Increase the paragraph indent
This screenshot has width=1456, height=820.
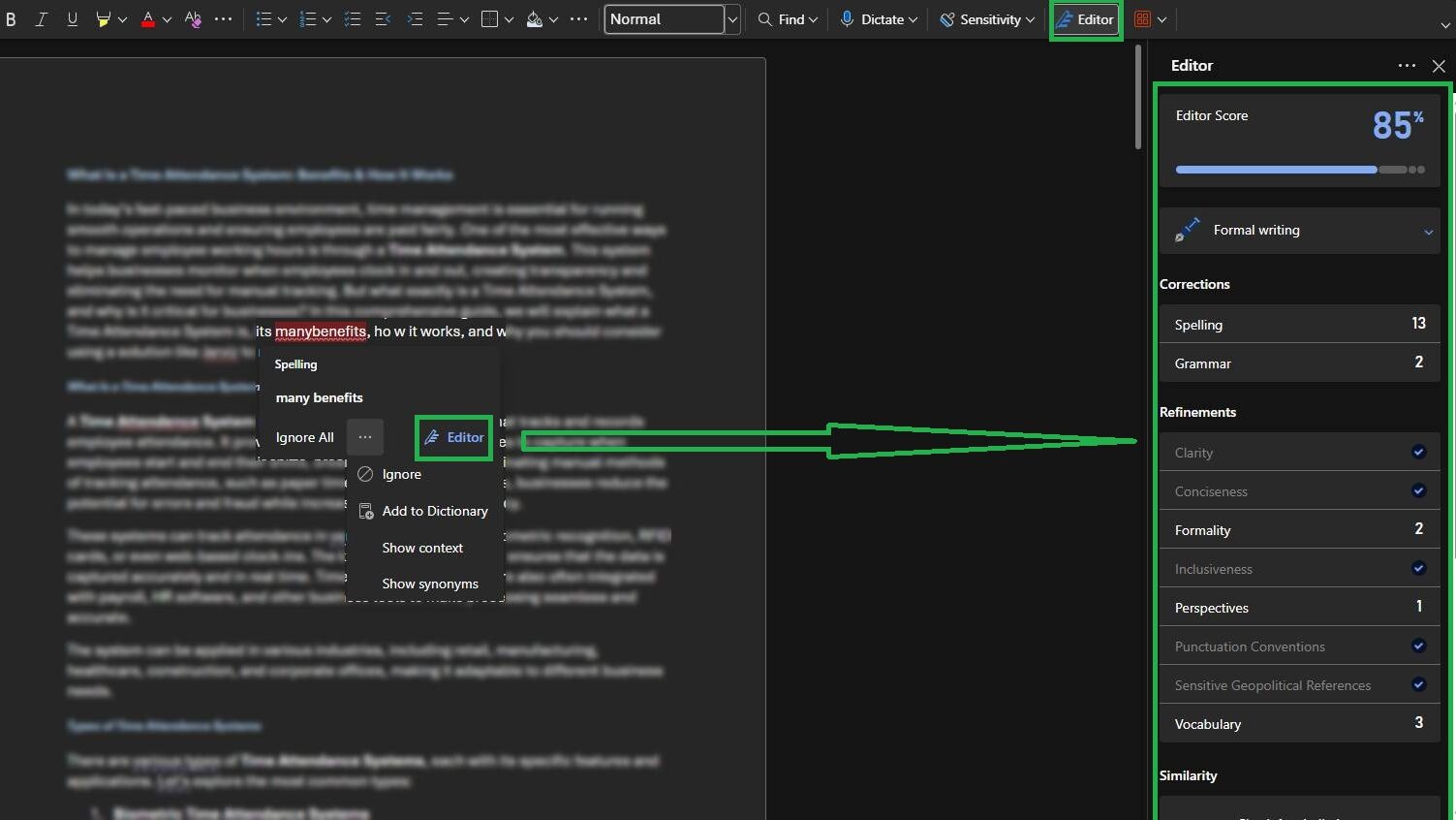415,19
